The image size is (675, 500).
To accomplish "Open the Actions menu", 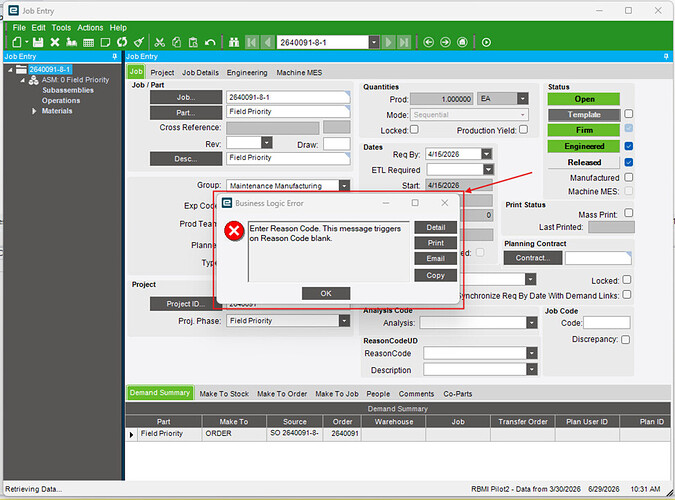I will 90,28.
